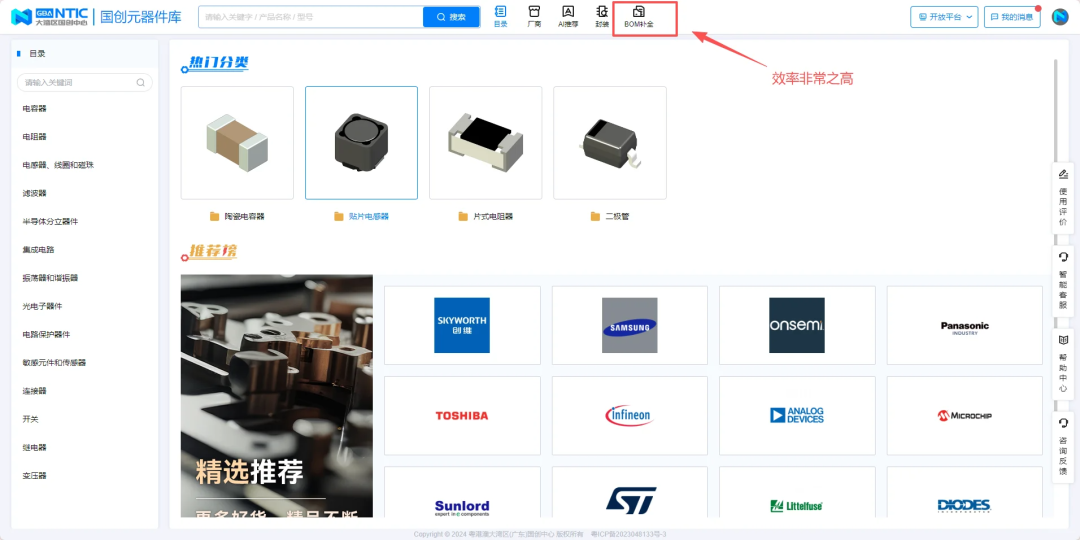Select 连接器 in the catalog sidebar
Image resolution: width=1080 pixels, height=540 pixels.
coord(34,391)
